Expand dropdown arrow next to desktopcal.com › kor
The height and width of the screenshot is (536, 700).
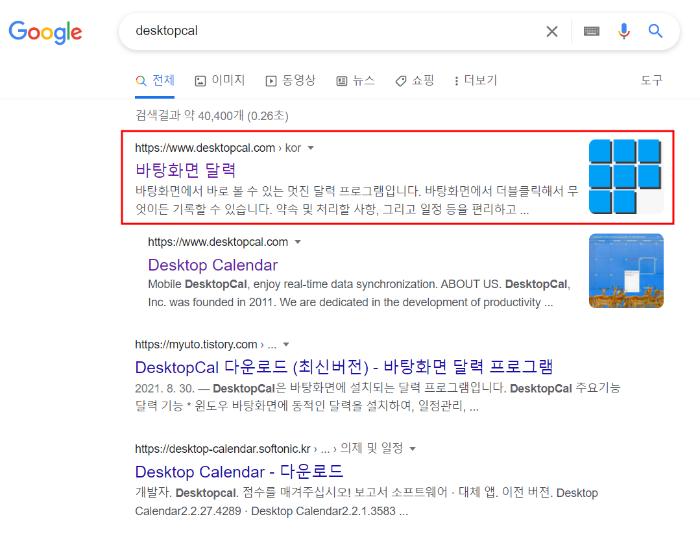point(311,148)
